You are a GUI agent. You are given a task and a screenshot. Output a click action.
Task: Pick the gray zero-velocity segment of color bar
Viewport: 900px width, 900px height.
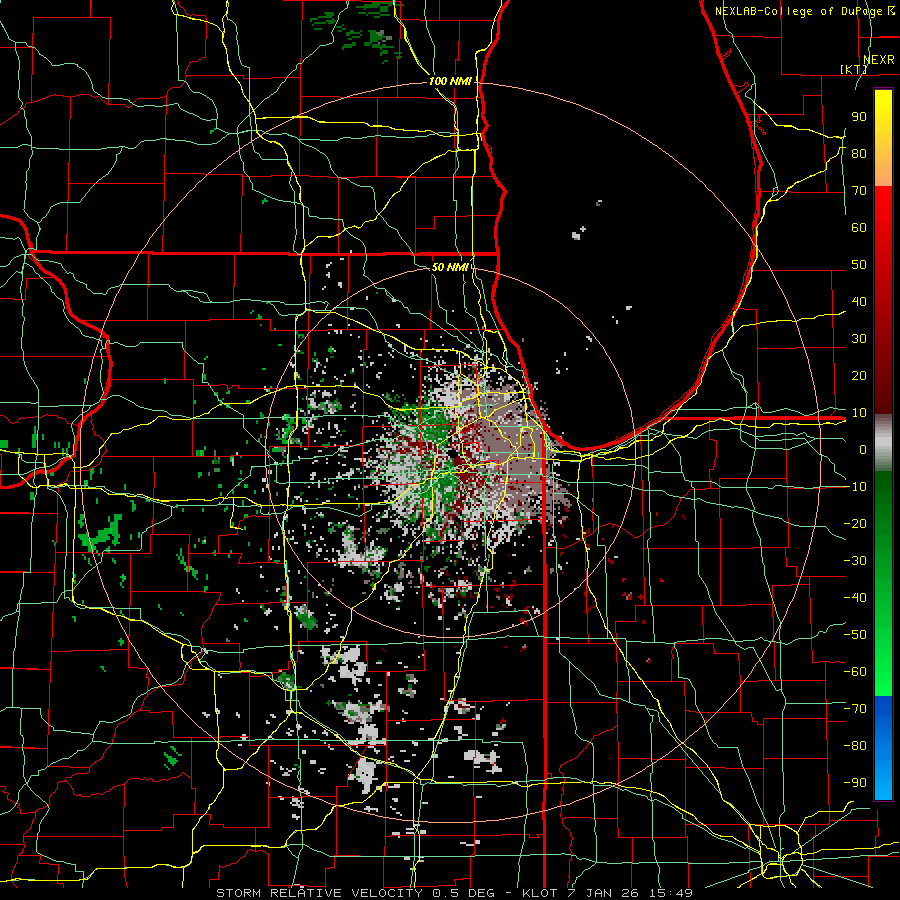click(x=883, y=443)
